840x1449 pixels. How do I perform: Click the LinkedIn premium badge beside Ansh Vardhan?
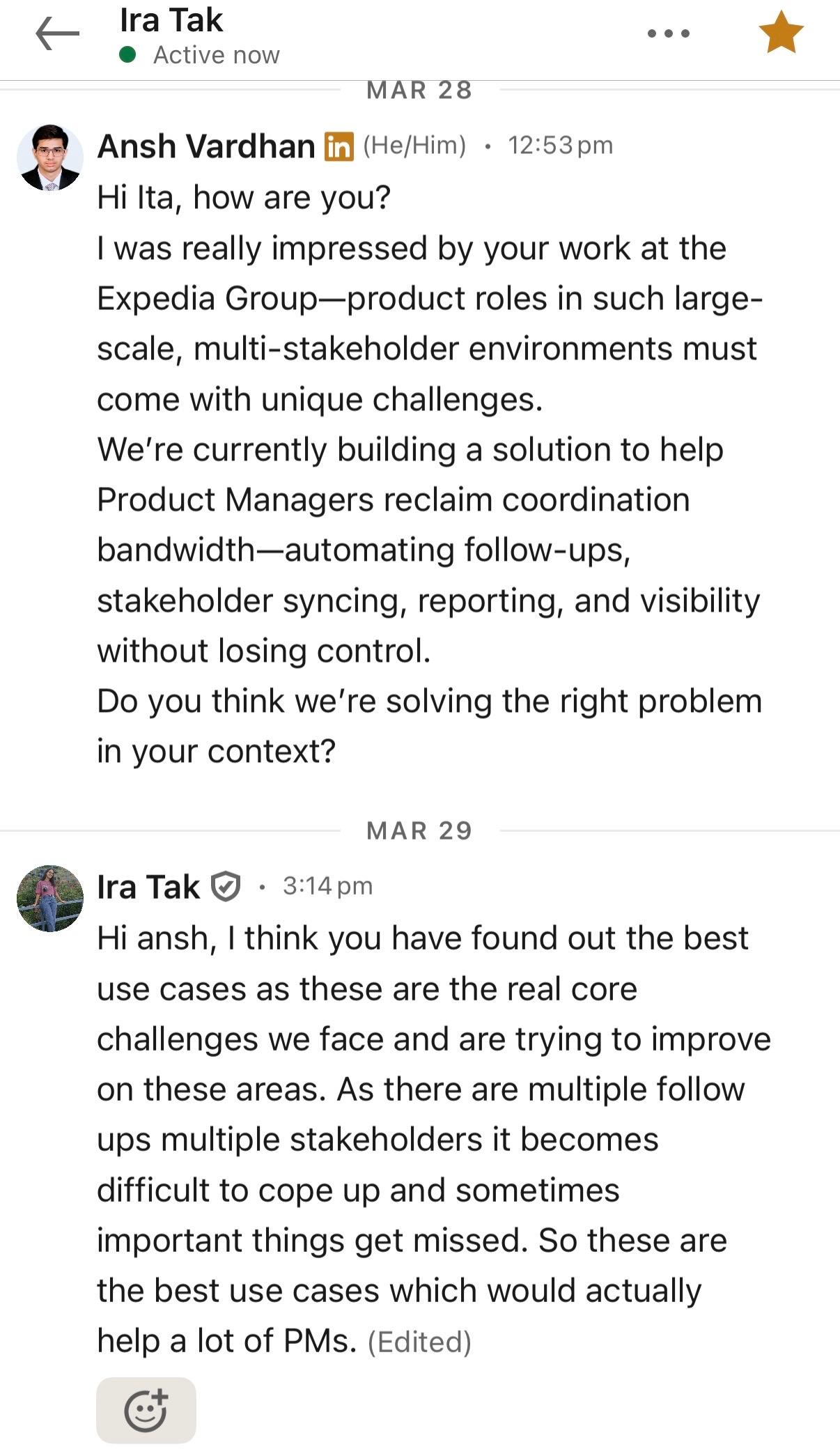(x=339, y=146)
